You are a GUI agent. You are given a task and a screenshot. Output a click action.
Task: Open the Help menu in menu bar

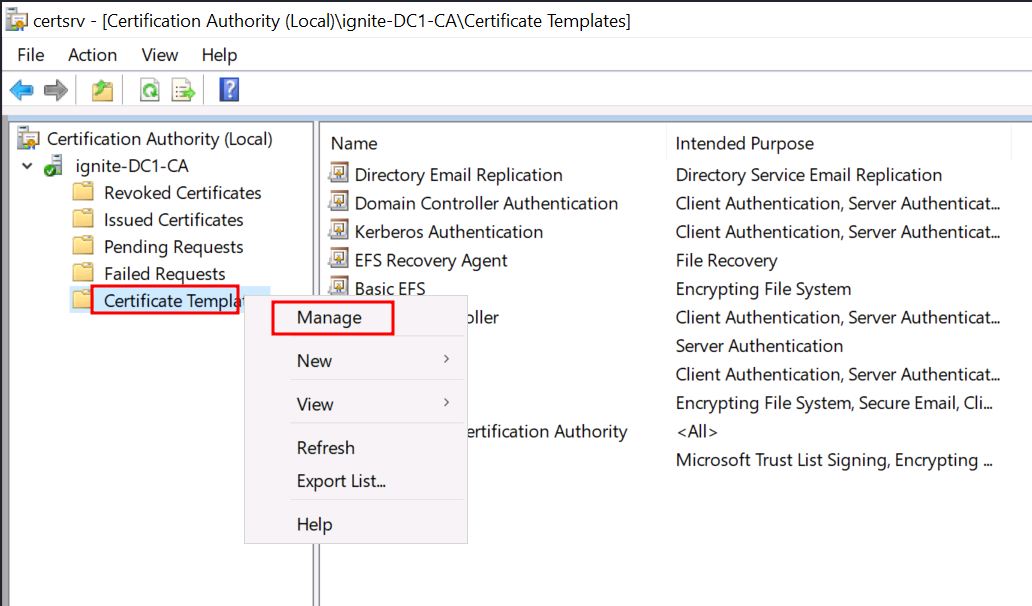(x=219, y=55)
